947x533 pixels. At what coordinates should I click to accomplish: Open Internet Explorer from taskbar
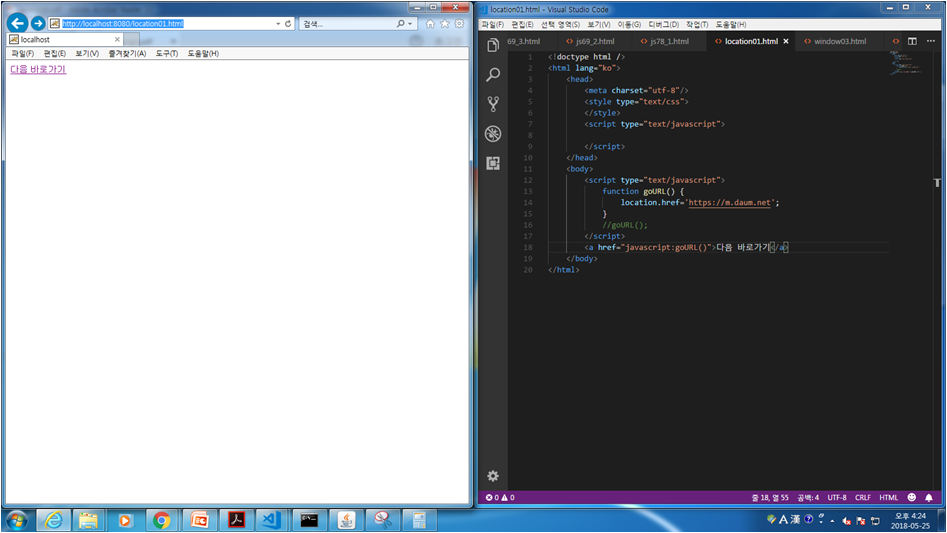pos(53,520)
